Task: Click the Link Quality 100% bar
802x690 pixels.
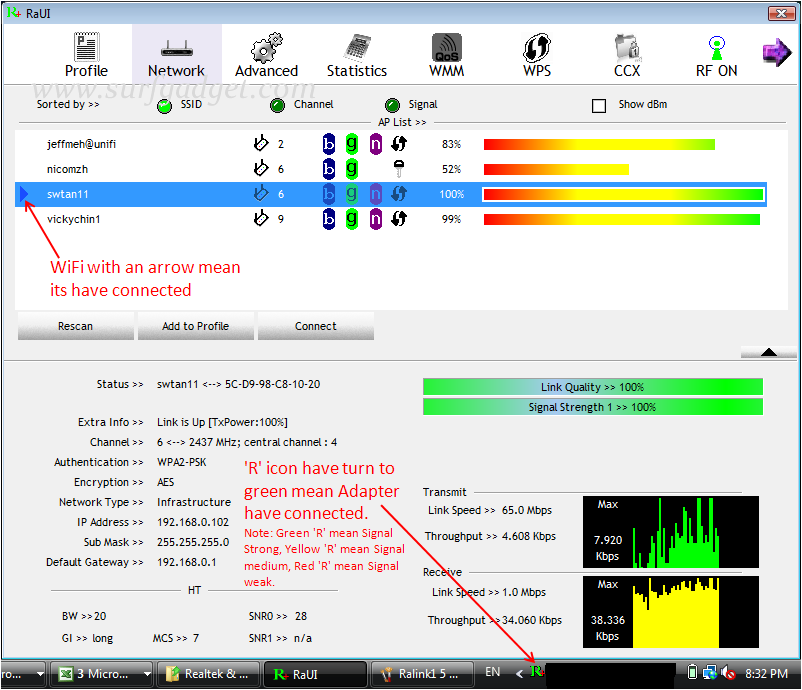Action: pos(593,387)
